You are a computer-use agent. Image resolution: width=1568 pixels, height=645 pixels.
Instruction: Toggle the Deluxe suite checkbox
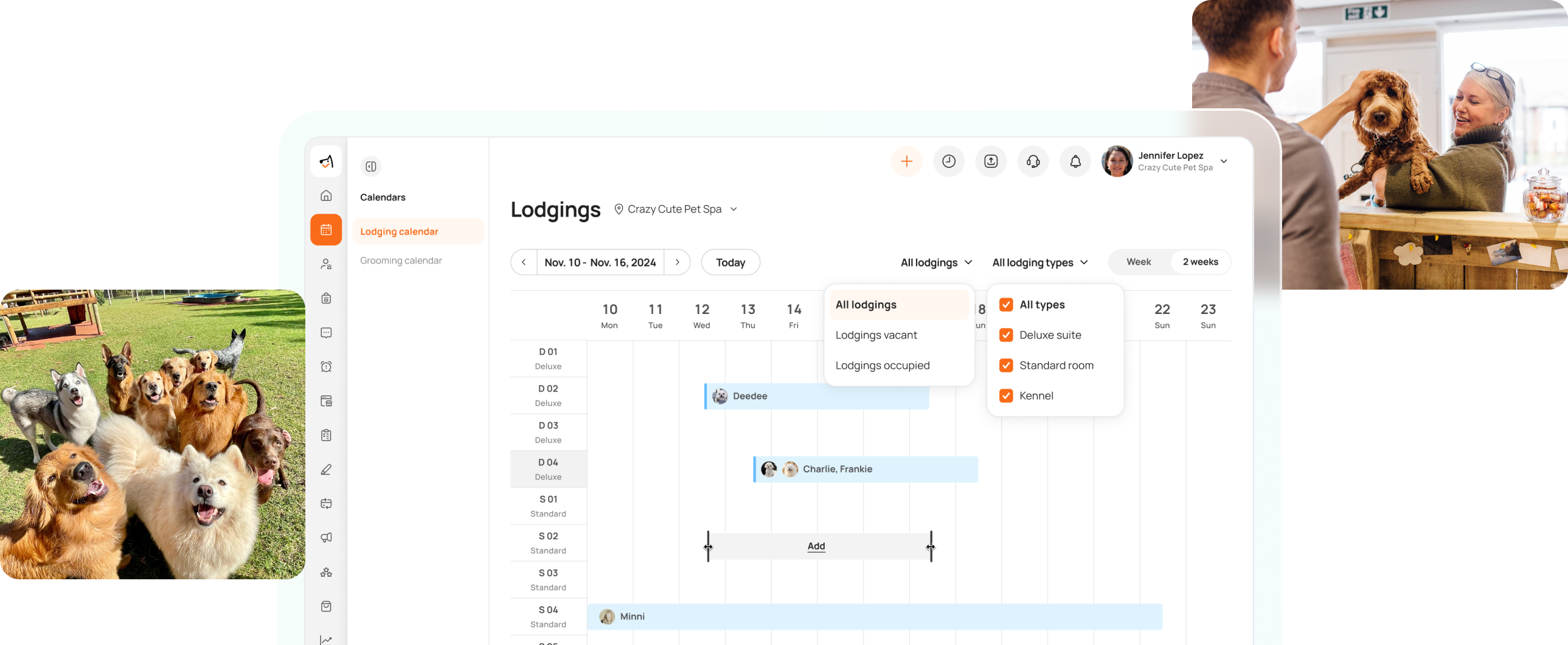[1006, 335]
